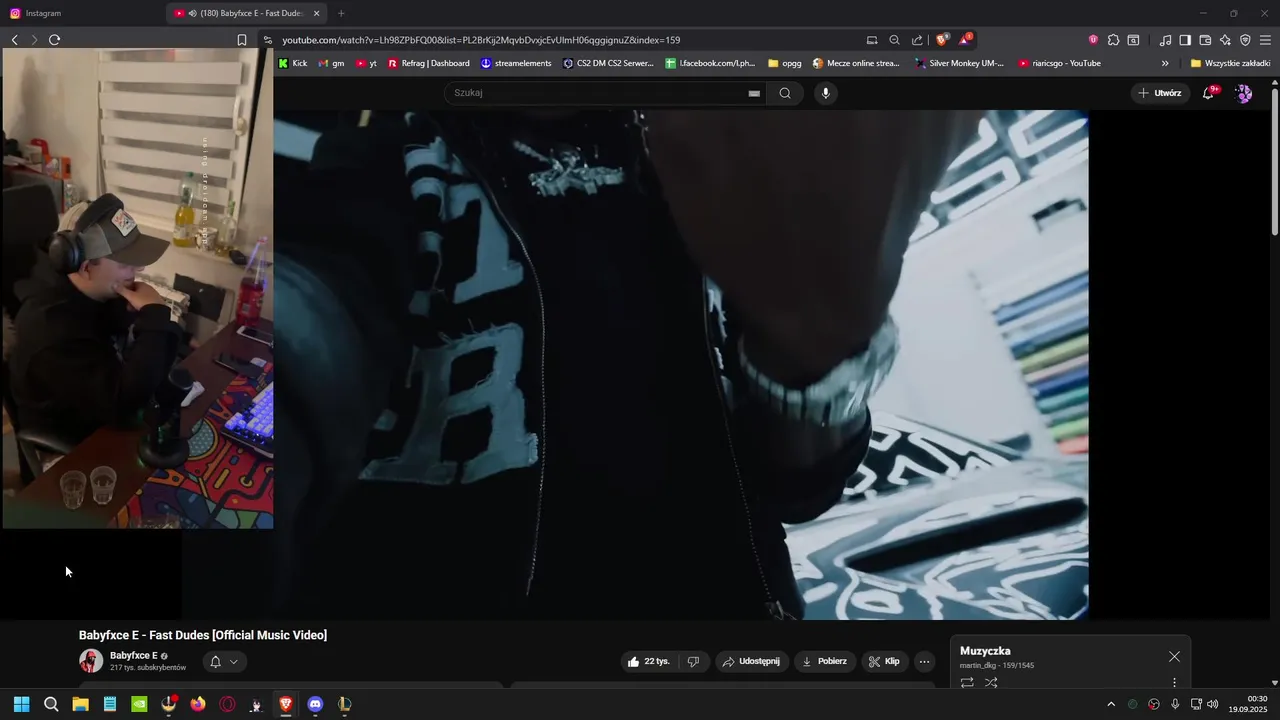Open the YouTube notifications bell
This screenshot has height=720, width=1280.
[1208, 93]
